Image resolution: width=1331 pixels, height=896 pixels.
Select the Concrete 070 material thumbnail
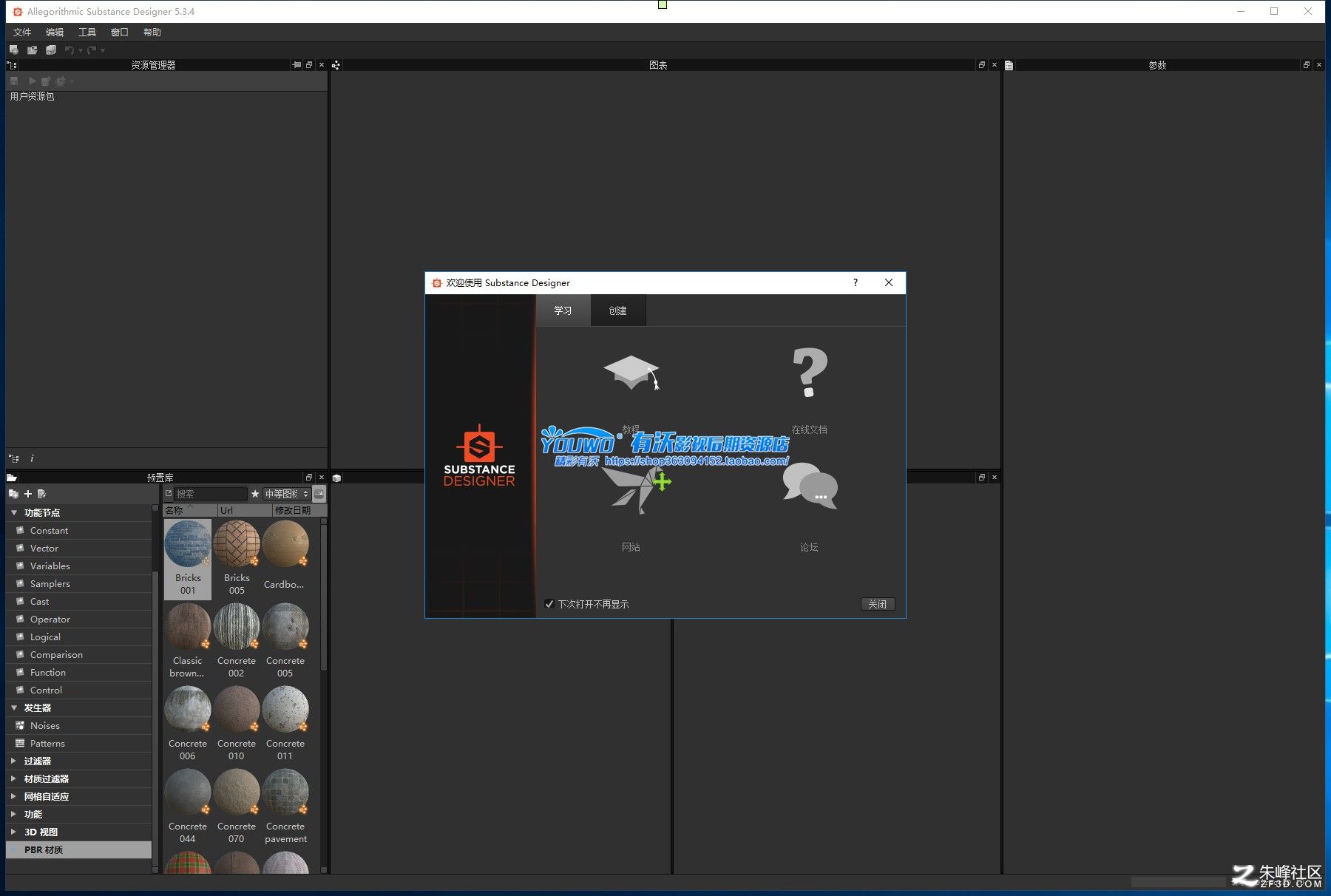pyautogui.click(x=237, y=807)
